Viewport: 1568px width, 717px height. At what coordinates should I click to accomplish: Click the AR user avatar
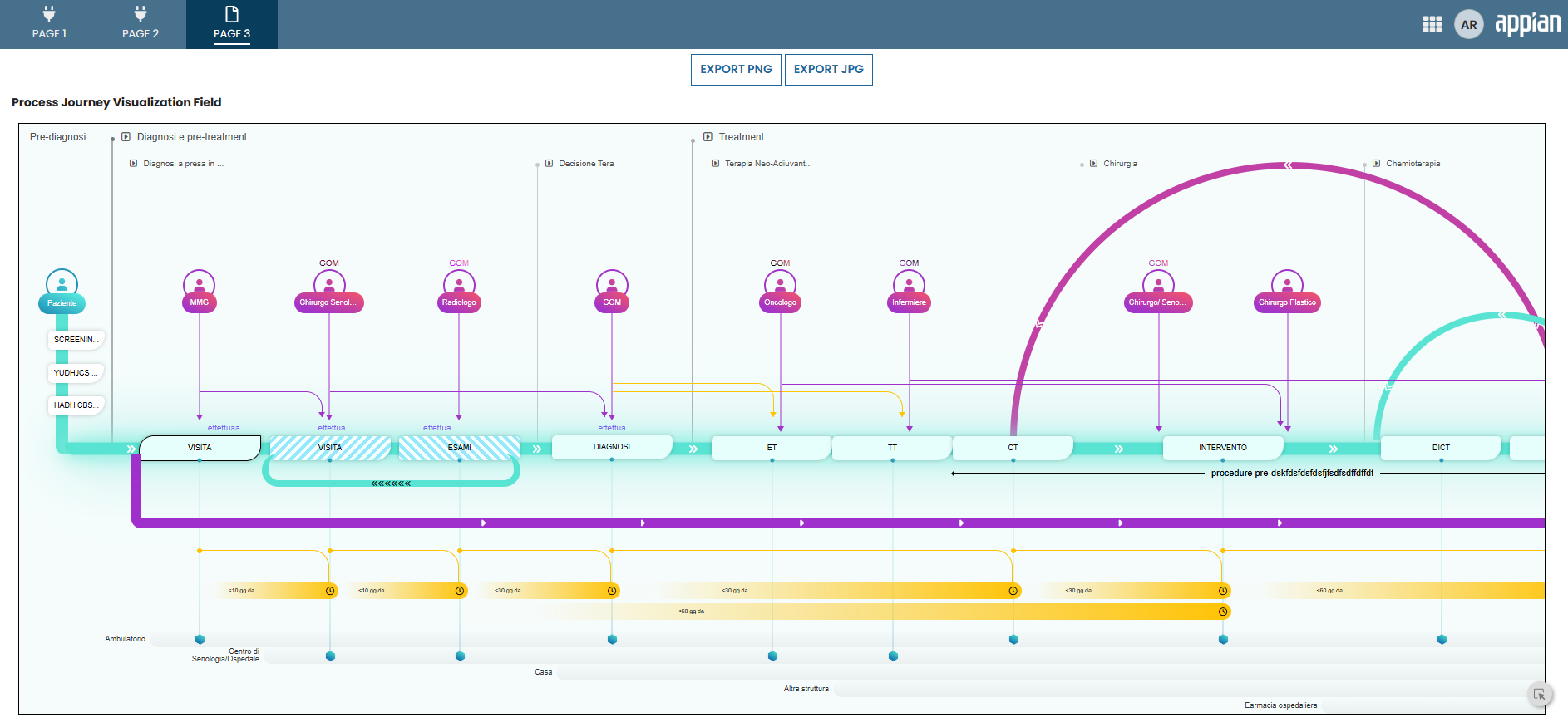[1468, 25]
